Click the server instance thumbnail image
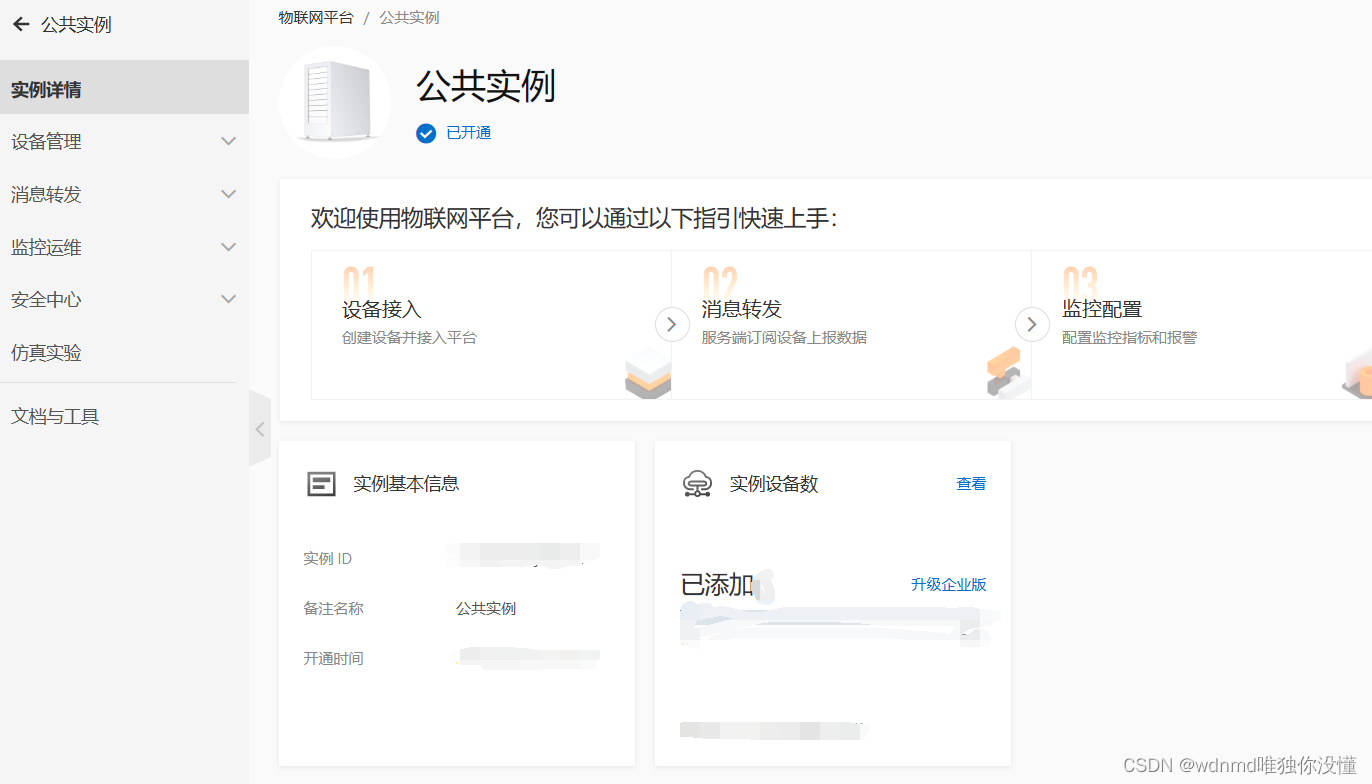 [x=334, y=102]
